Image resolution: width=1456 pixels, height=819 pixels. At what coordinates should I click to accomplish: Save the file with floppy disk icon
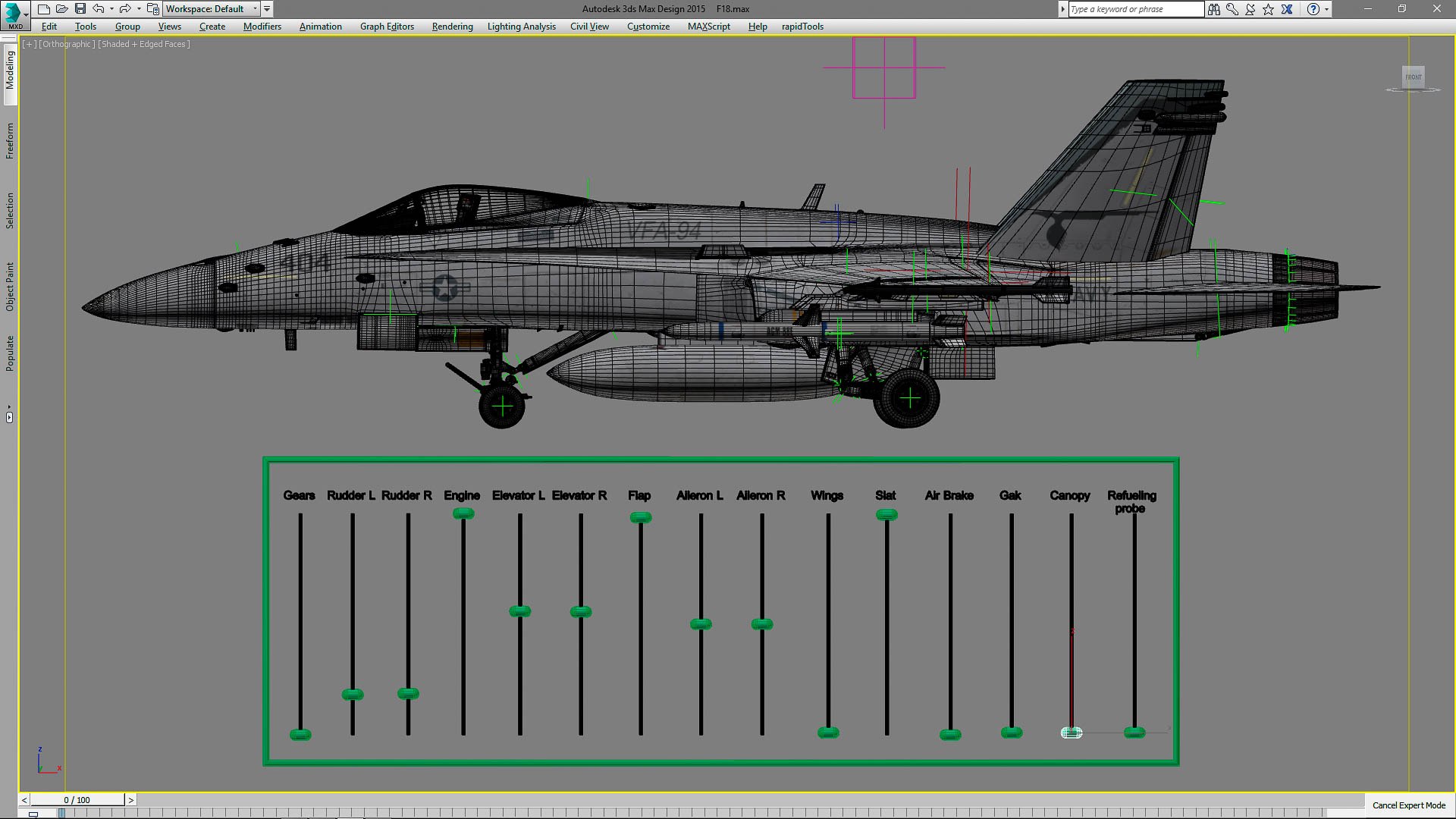[80, 9]
